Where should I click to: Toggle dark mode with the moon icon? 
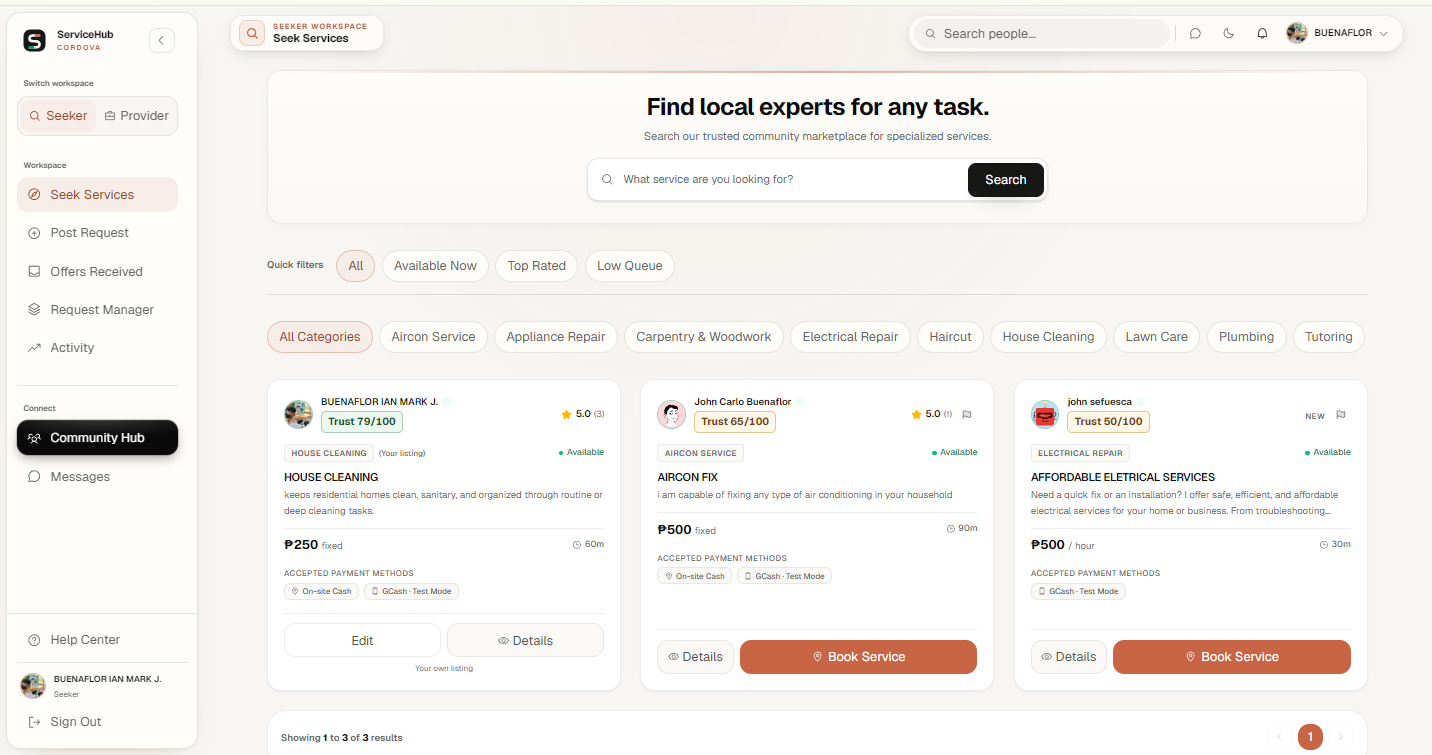(1228, 33)
